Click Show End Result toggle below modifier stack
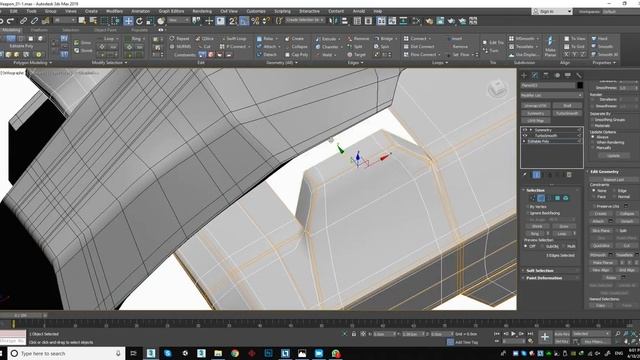 536,175
